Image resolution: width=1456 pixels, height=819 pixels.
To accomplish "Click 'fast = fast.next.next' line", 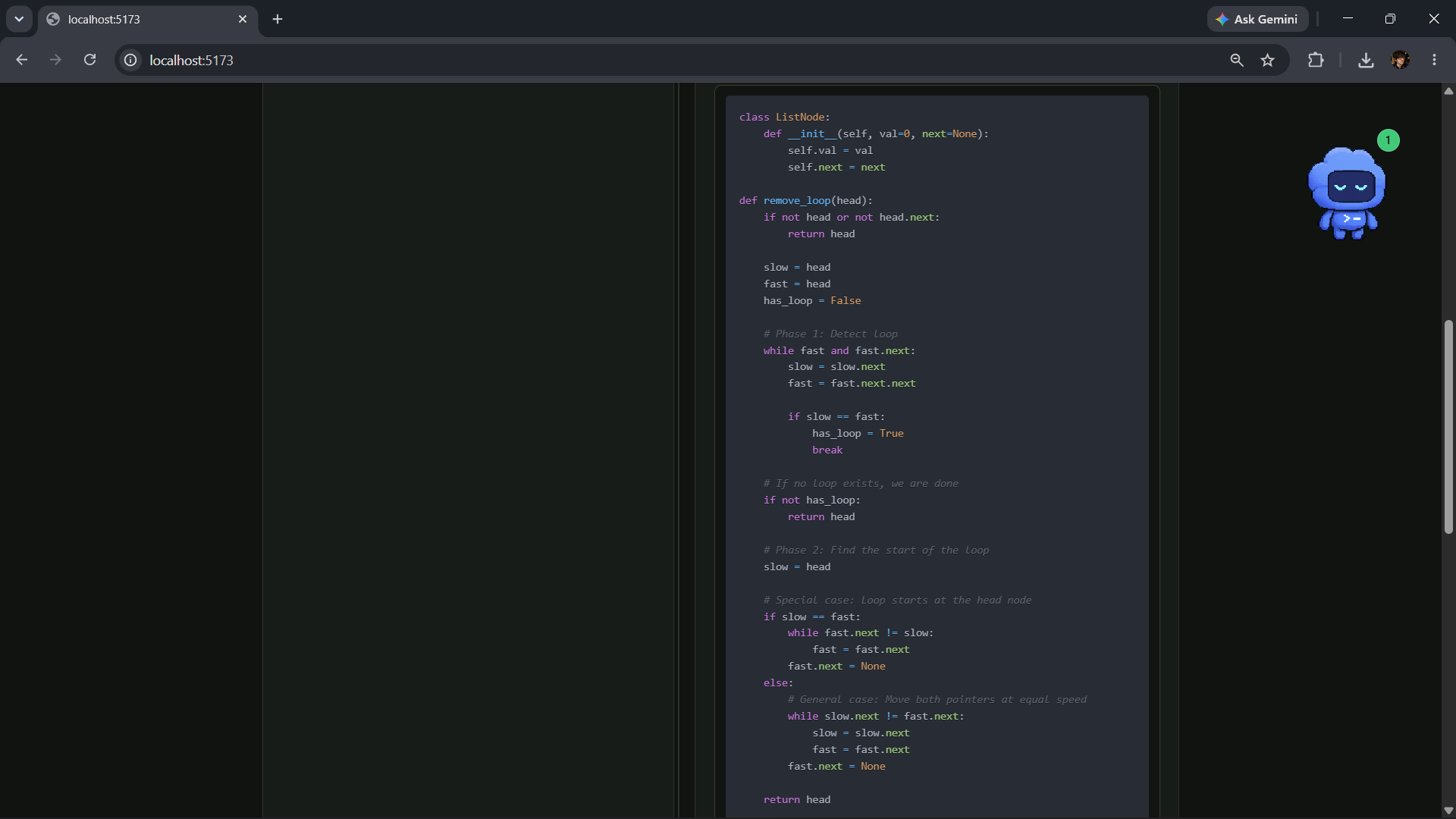I will (852, 383).
